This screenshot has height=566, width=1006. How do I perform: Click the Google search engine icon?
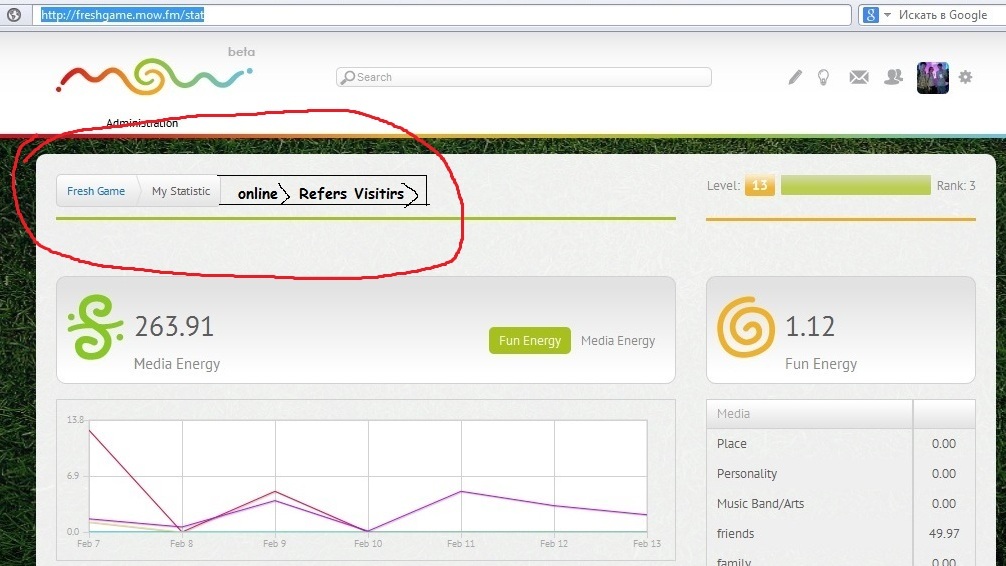coord(871,15)
